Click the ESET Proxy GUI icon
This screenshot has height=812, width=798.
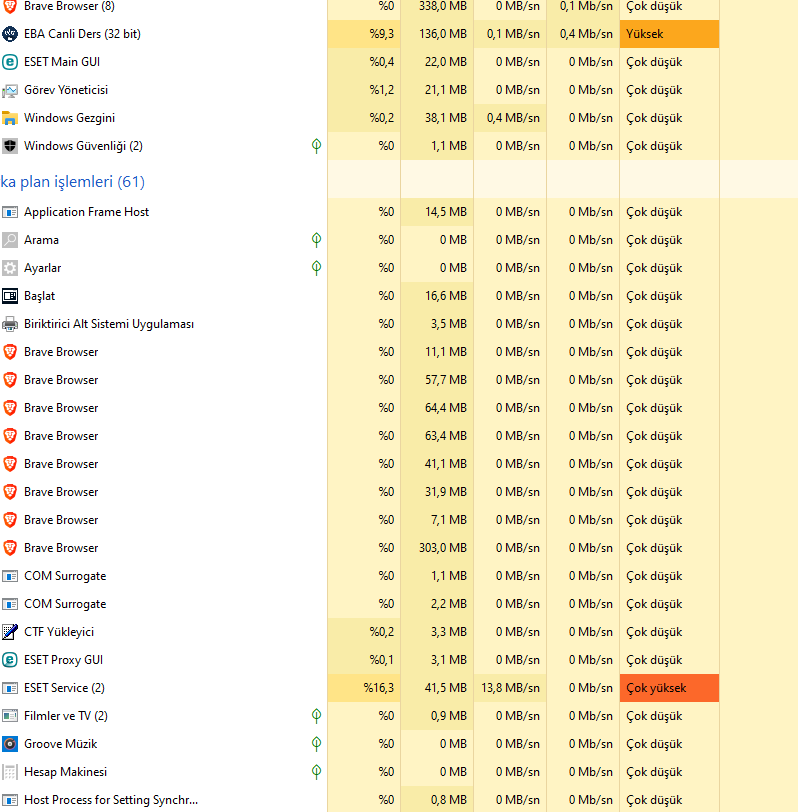pos(10,660)
